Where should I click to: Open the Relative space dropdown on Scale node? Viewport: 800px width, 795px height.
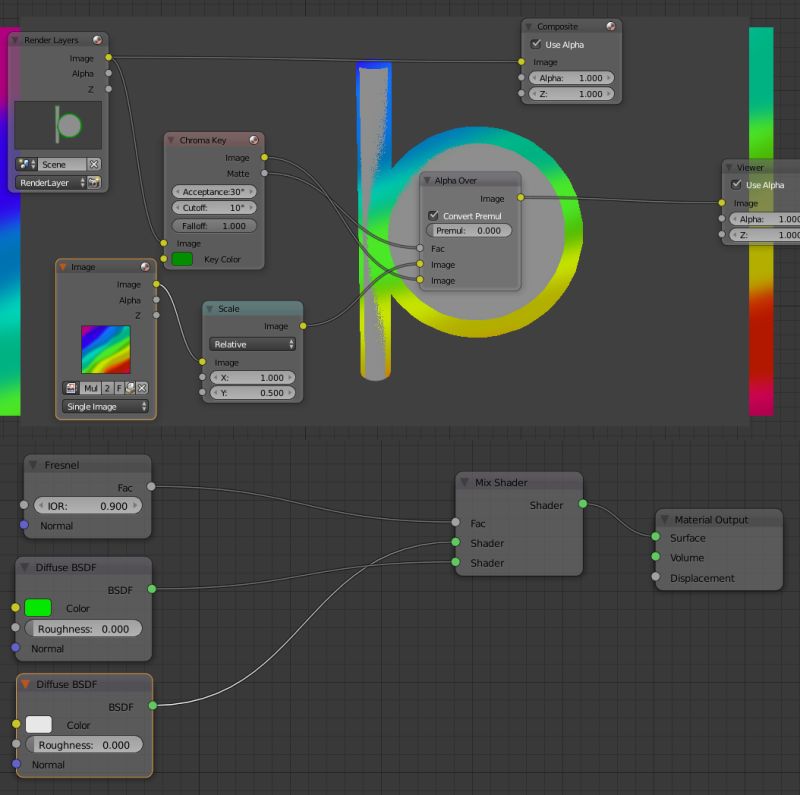pyautogui.click(x=251, y=343)
